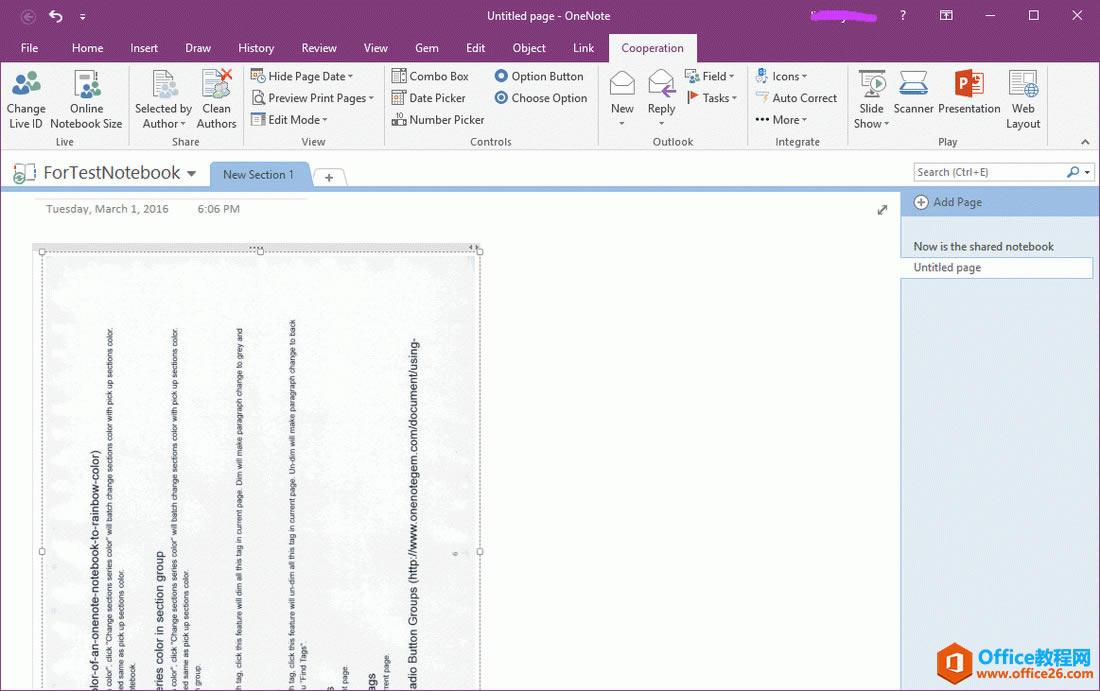The height and width of the screenshot is (691, 1100).
Task: Insert a Combo Box control
Action: (430, 76)
